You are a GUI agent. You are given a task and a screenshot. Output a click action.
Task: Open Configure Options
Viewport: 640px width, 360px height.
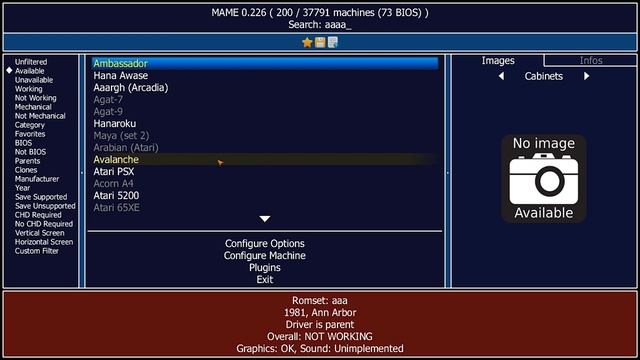[265, 244]
